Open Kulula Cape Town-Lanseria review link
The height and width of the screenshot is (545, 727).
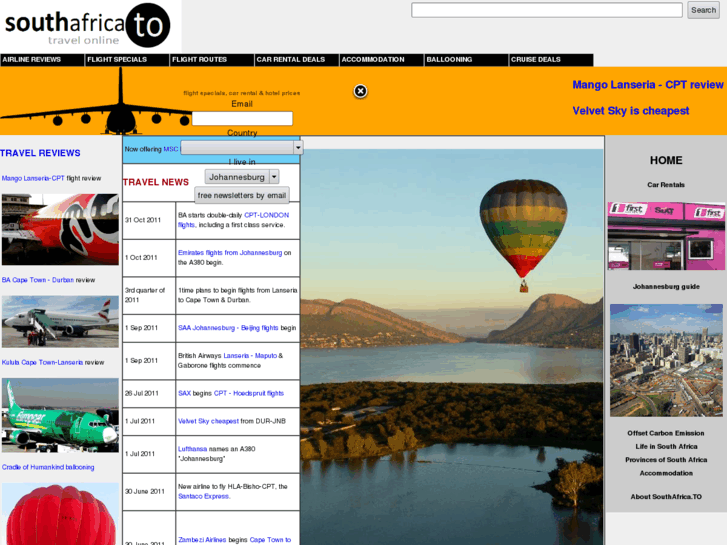42,362
